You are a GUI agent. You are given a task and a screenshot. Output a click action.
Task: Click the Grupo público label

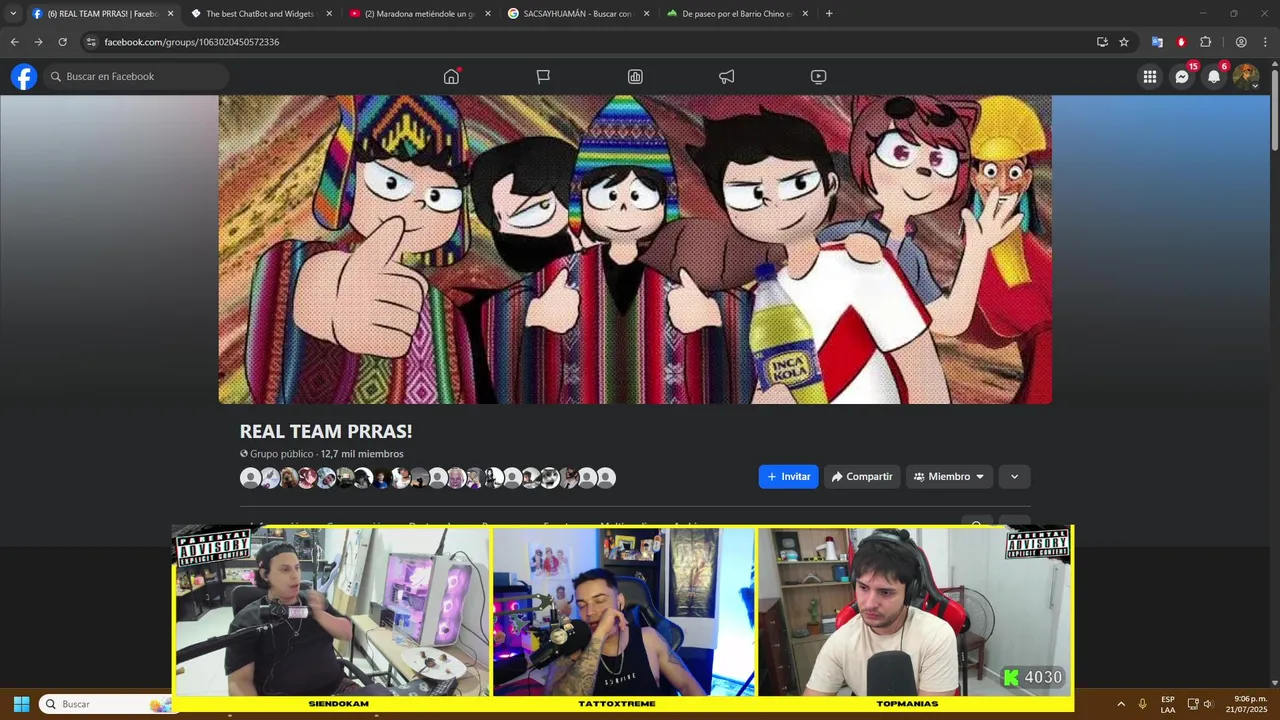[x=282, y=454]
